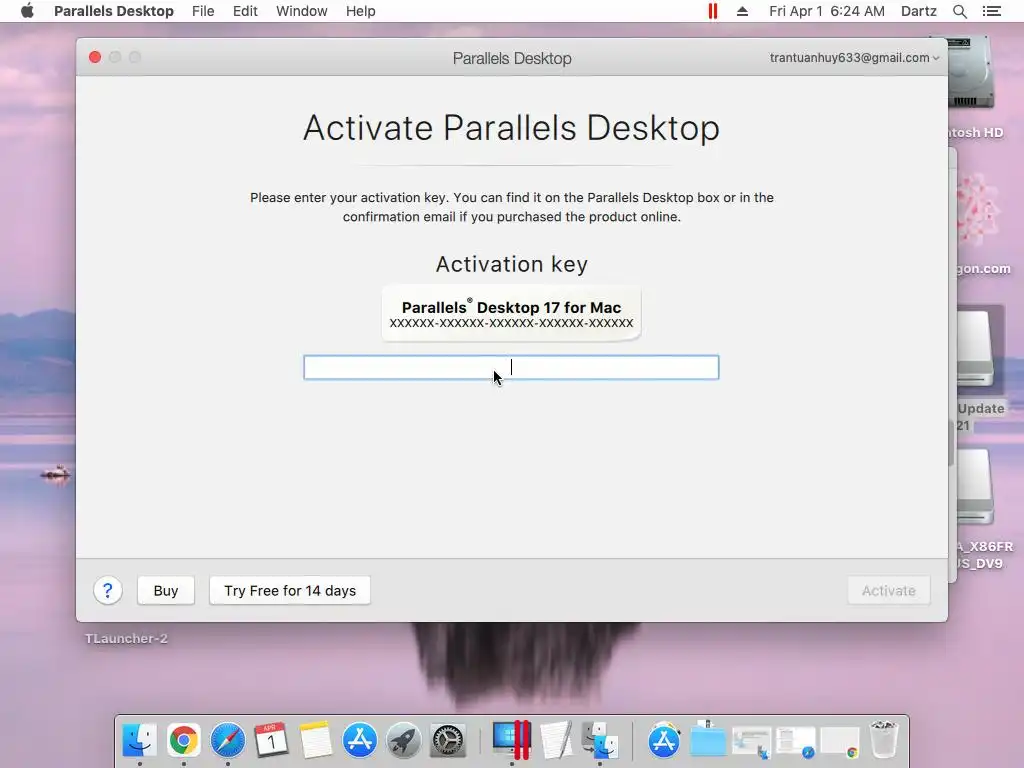Click the Parallels Desktop 17 key sample image
The width and height of the screenshot is (1024, 768).
[x=511, y=313]
